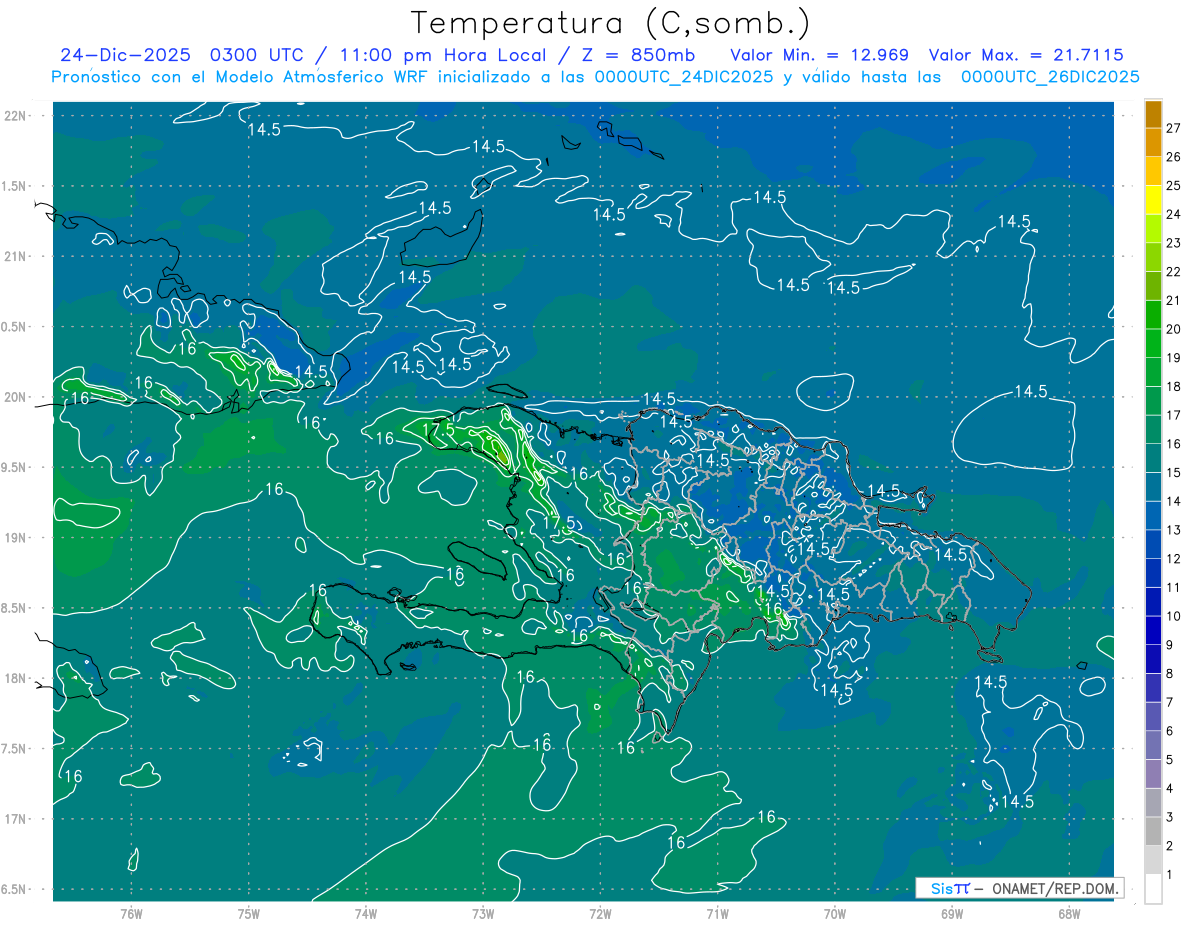Click the "19N" latitude axis label

(x=15, y=538)
